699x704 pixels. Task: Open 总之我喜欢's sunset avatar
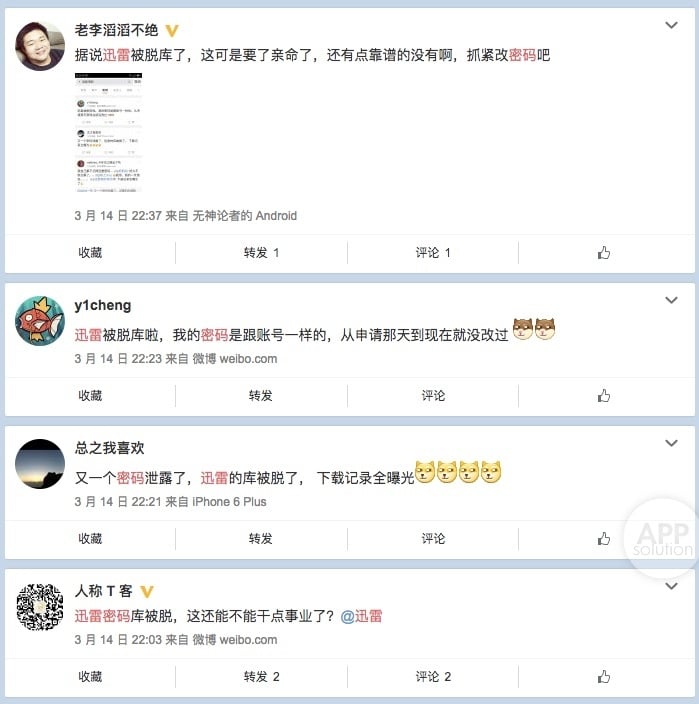tap(40, 464)
